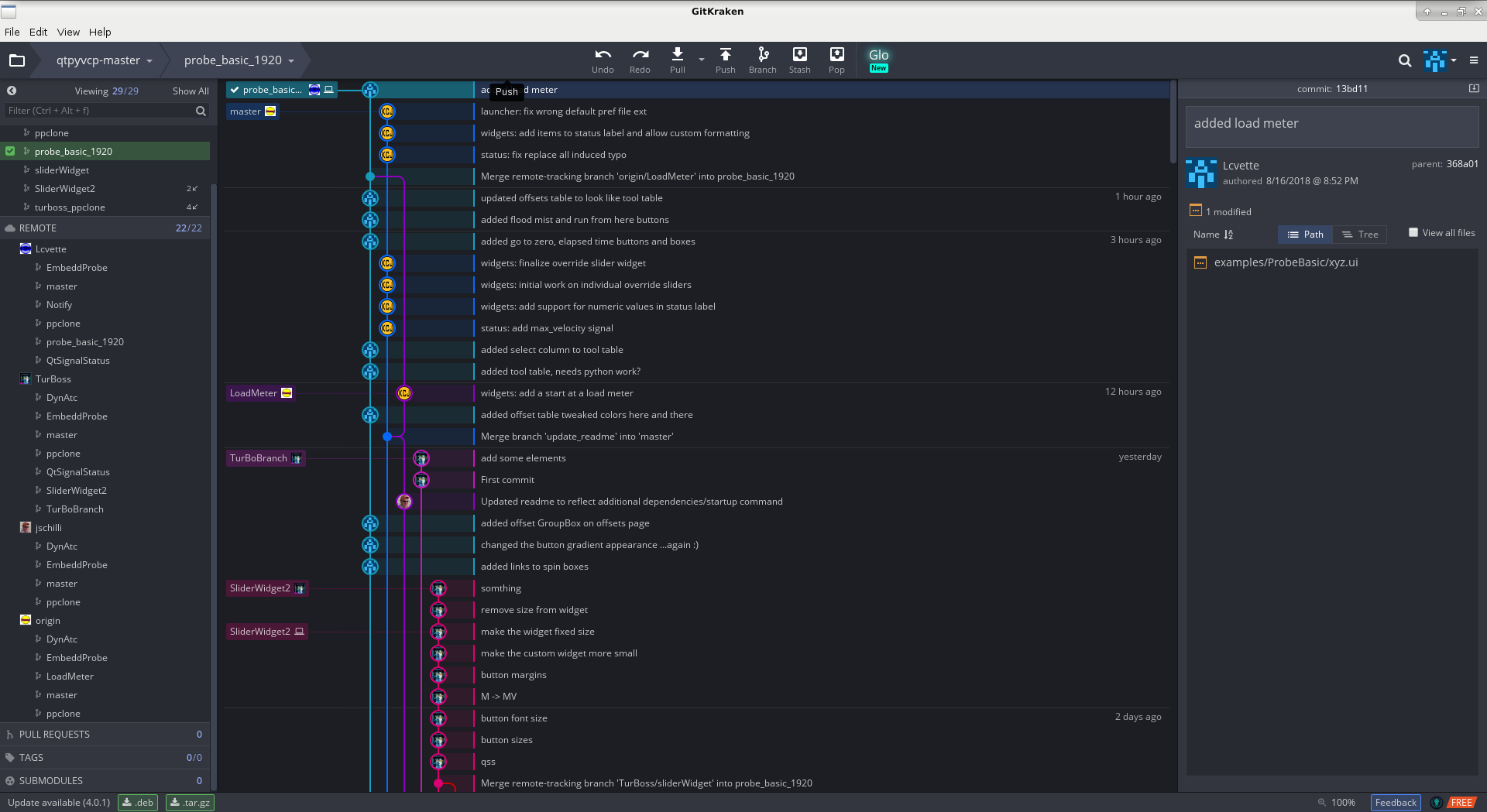Open the hamburger menu at top right

coord(1473,60)
